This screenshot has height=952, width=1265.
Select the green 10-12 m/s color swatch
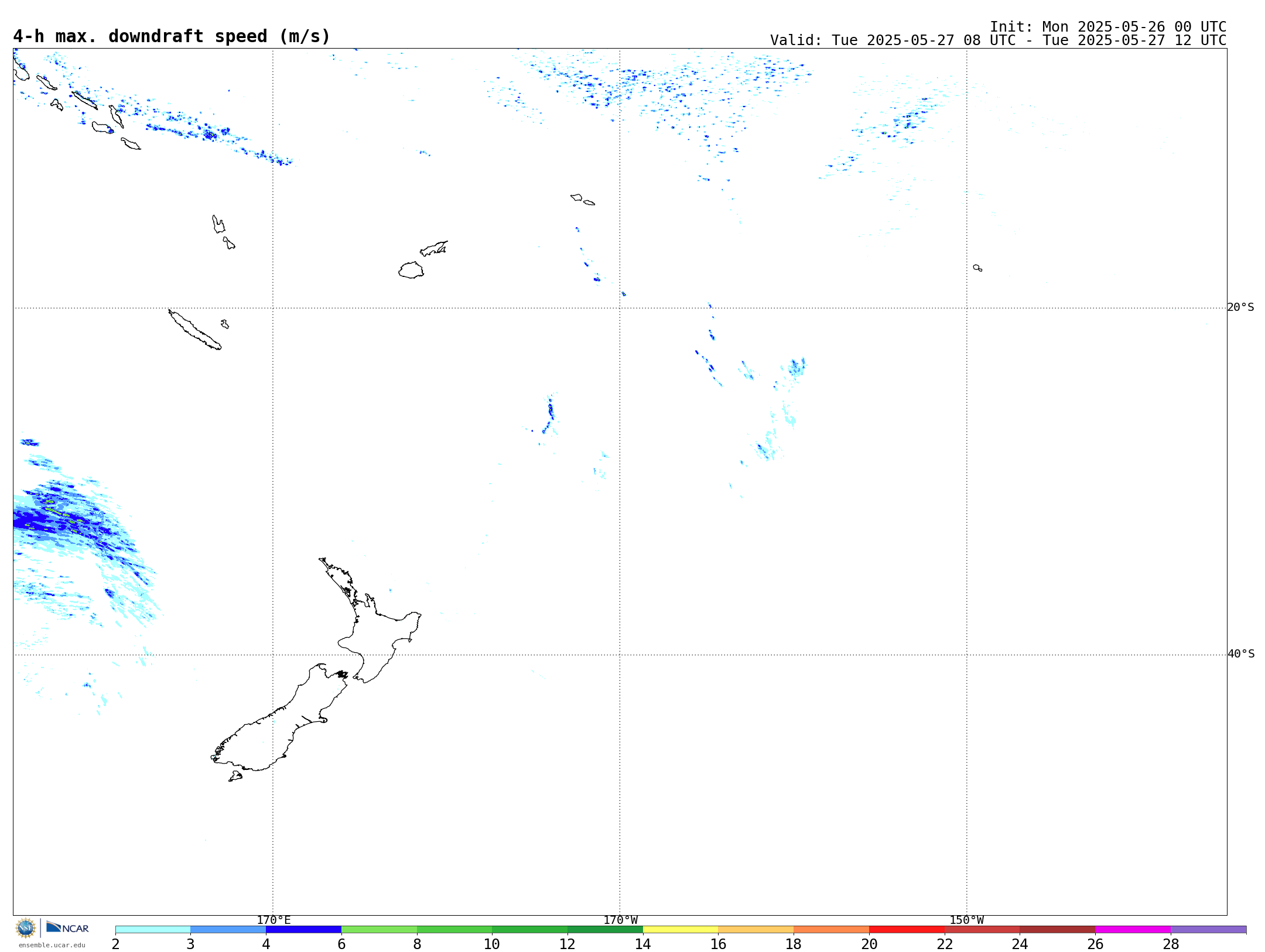(x=530, y=930)
